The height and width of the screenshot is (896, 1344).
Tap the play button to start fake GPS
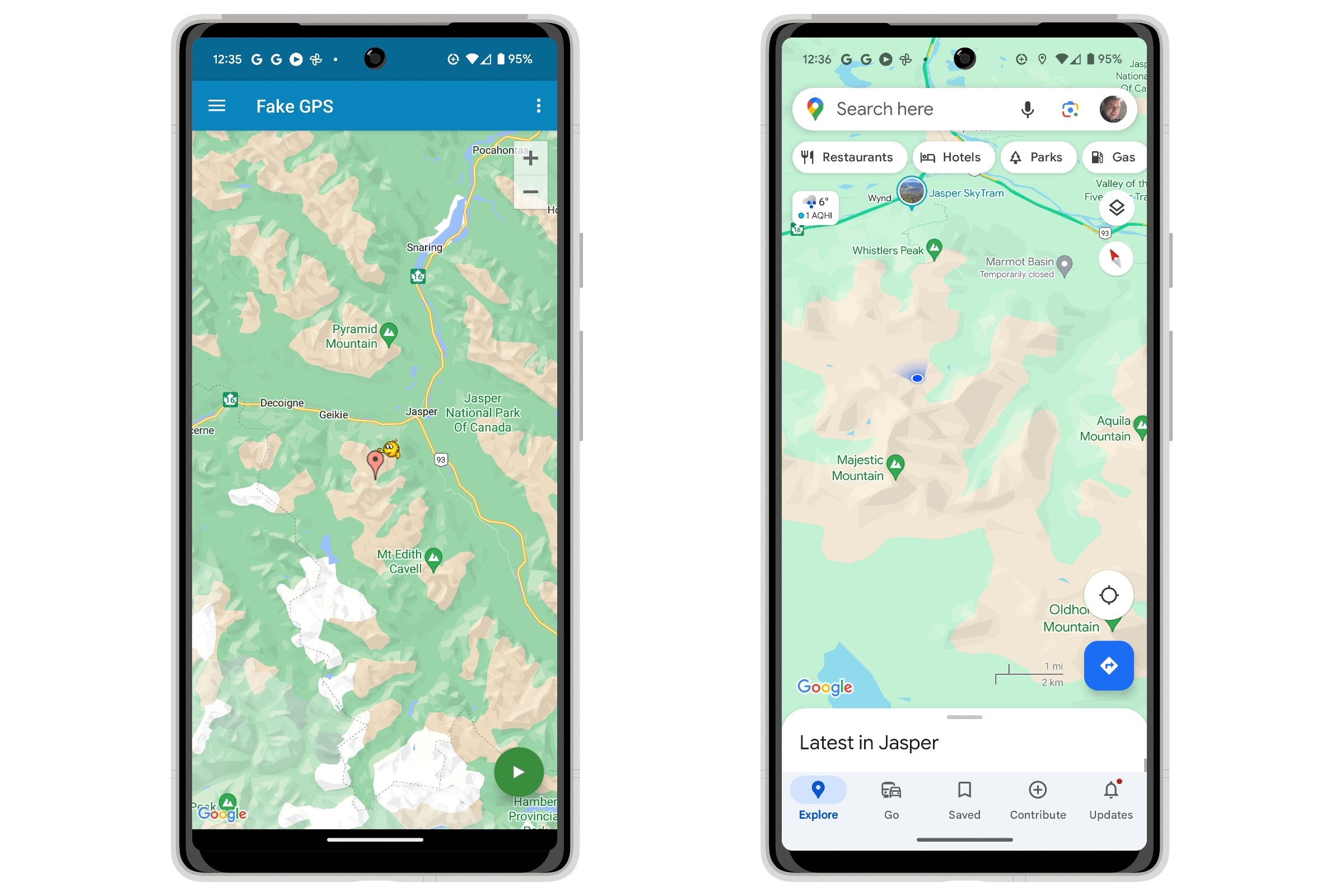click(x=520, y=770)
